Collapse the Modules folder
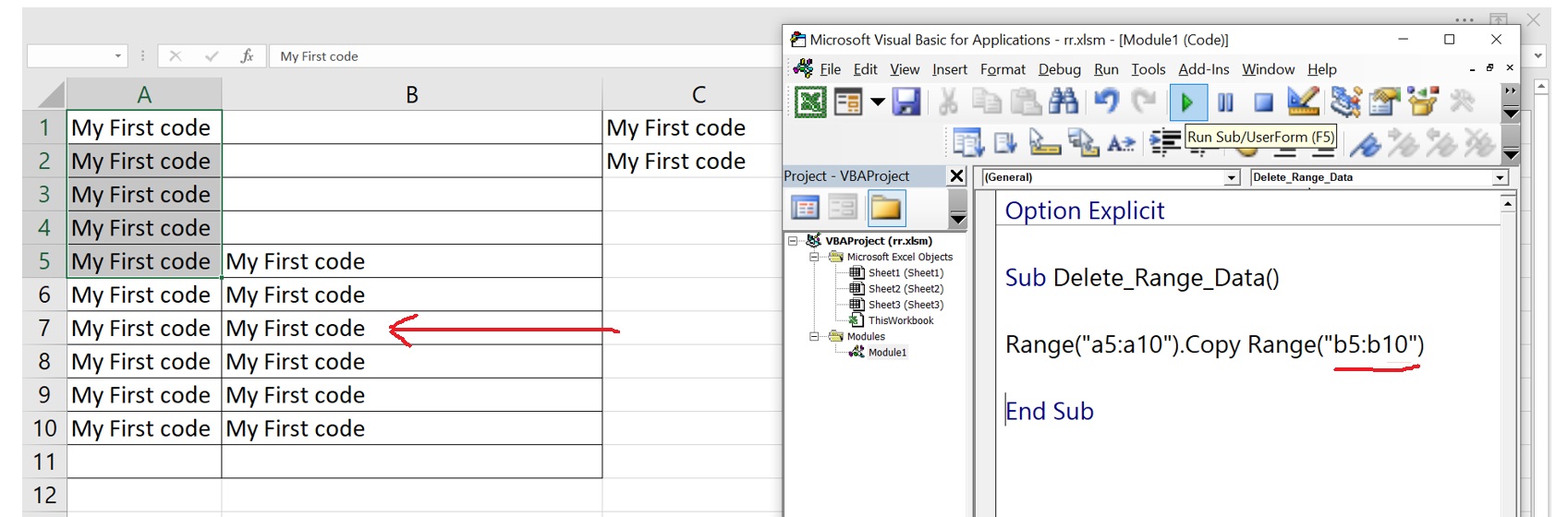The image size is (1568, 517). click(814, 336)
